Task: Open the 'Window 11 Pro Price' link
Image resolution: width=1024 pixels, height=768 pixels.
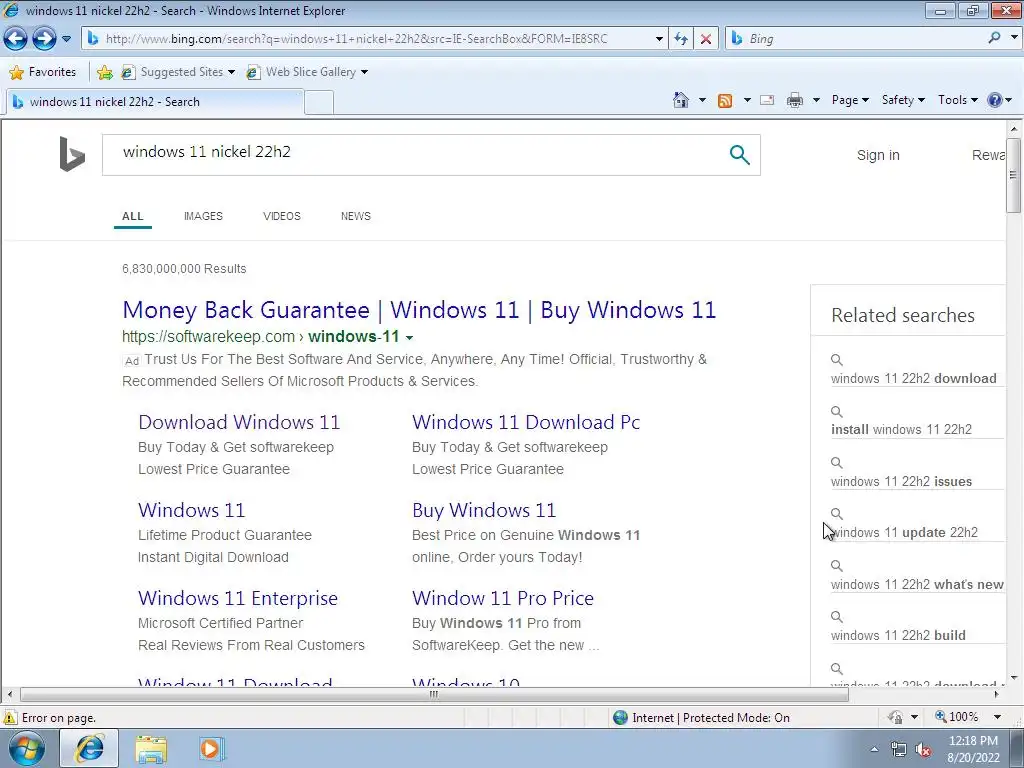Action: 503,598
